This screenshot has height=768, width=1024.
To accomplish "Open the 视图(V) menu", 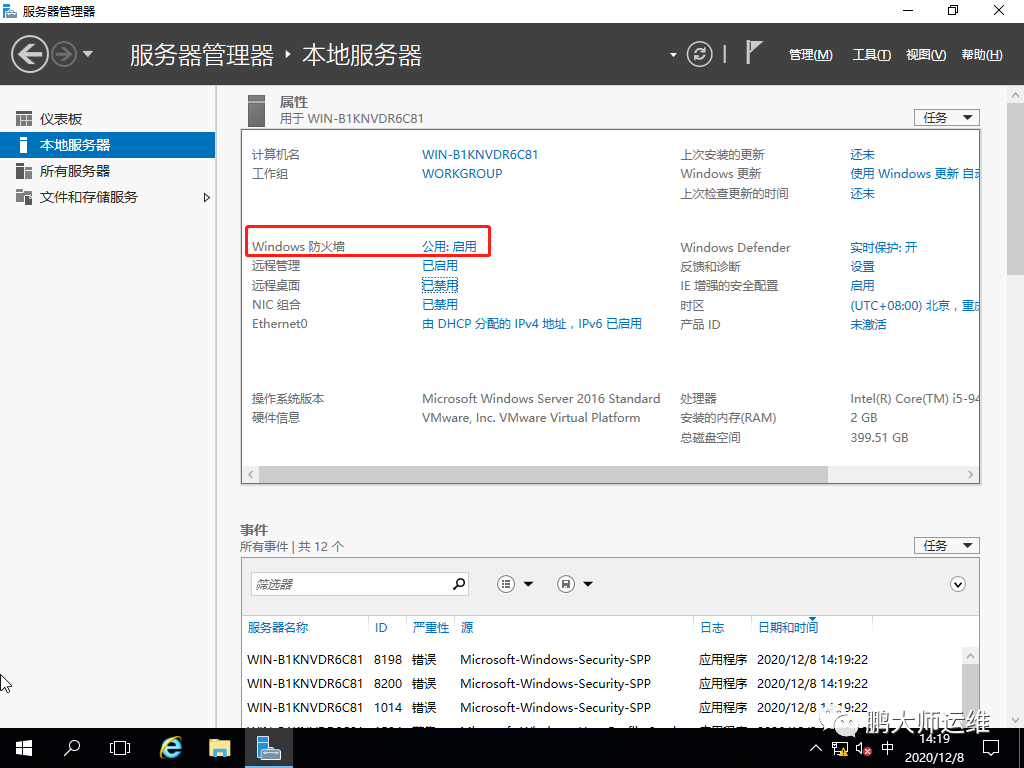I will pyautogui.click(x=926, y=55).
